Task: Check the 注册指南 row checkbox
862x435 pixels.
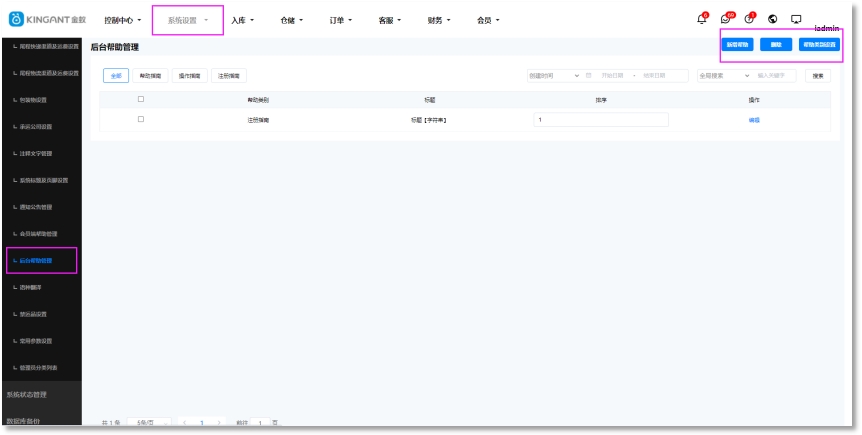Action: click(141, 119)
